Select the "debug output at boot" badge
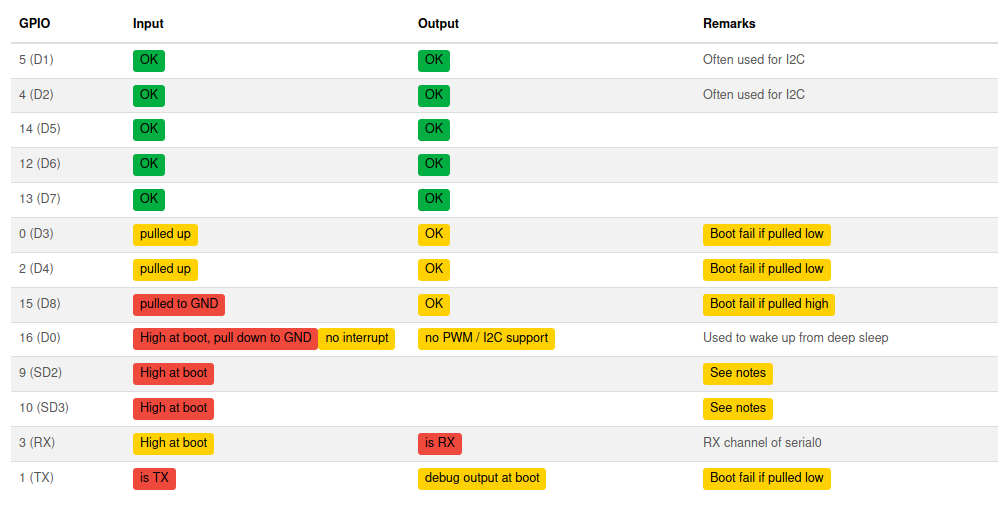 click(482, 478)
